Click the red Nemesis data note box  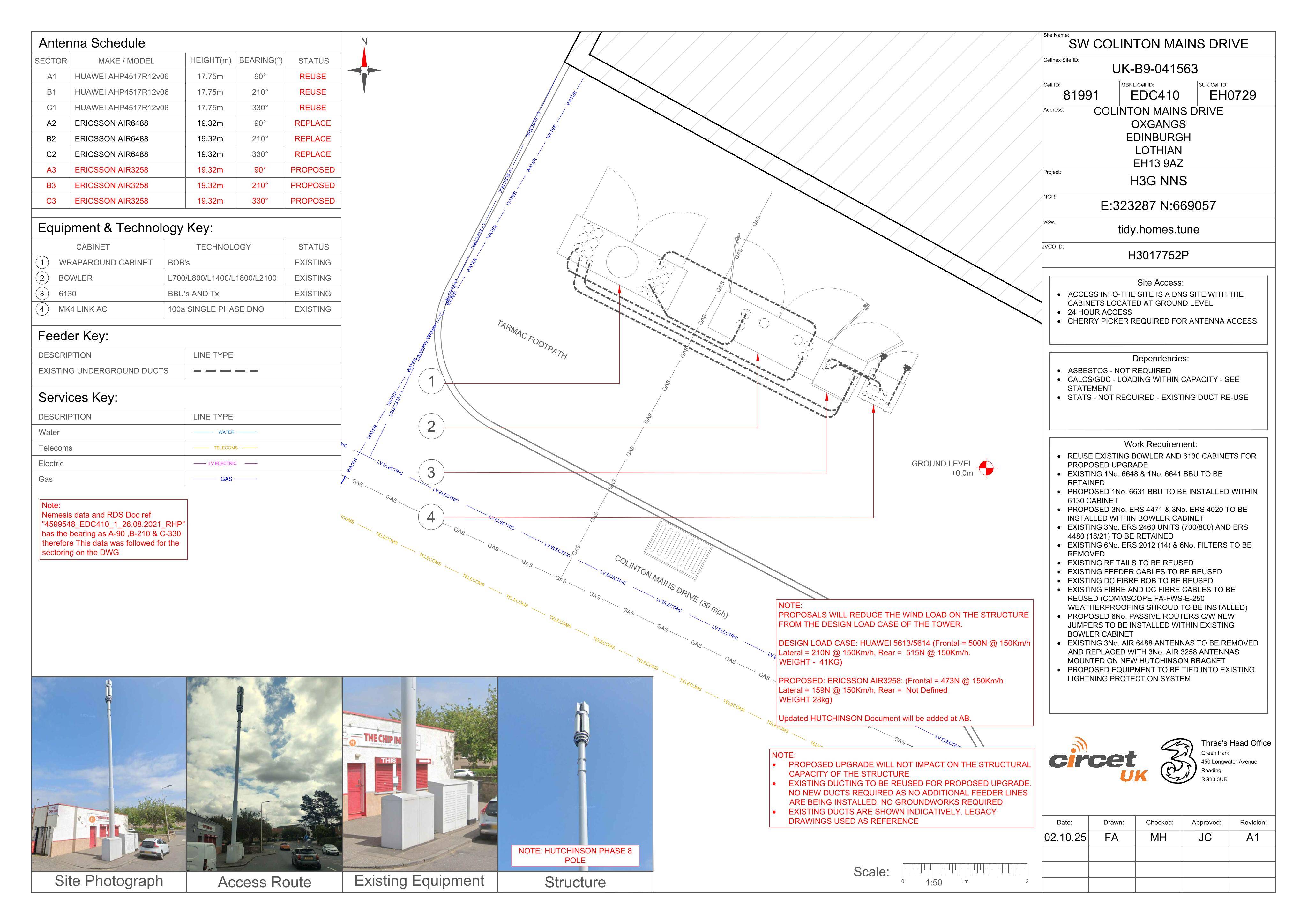tap(113, 529)
